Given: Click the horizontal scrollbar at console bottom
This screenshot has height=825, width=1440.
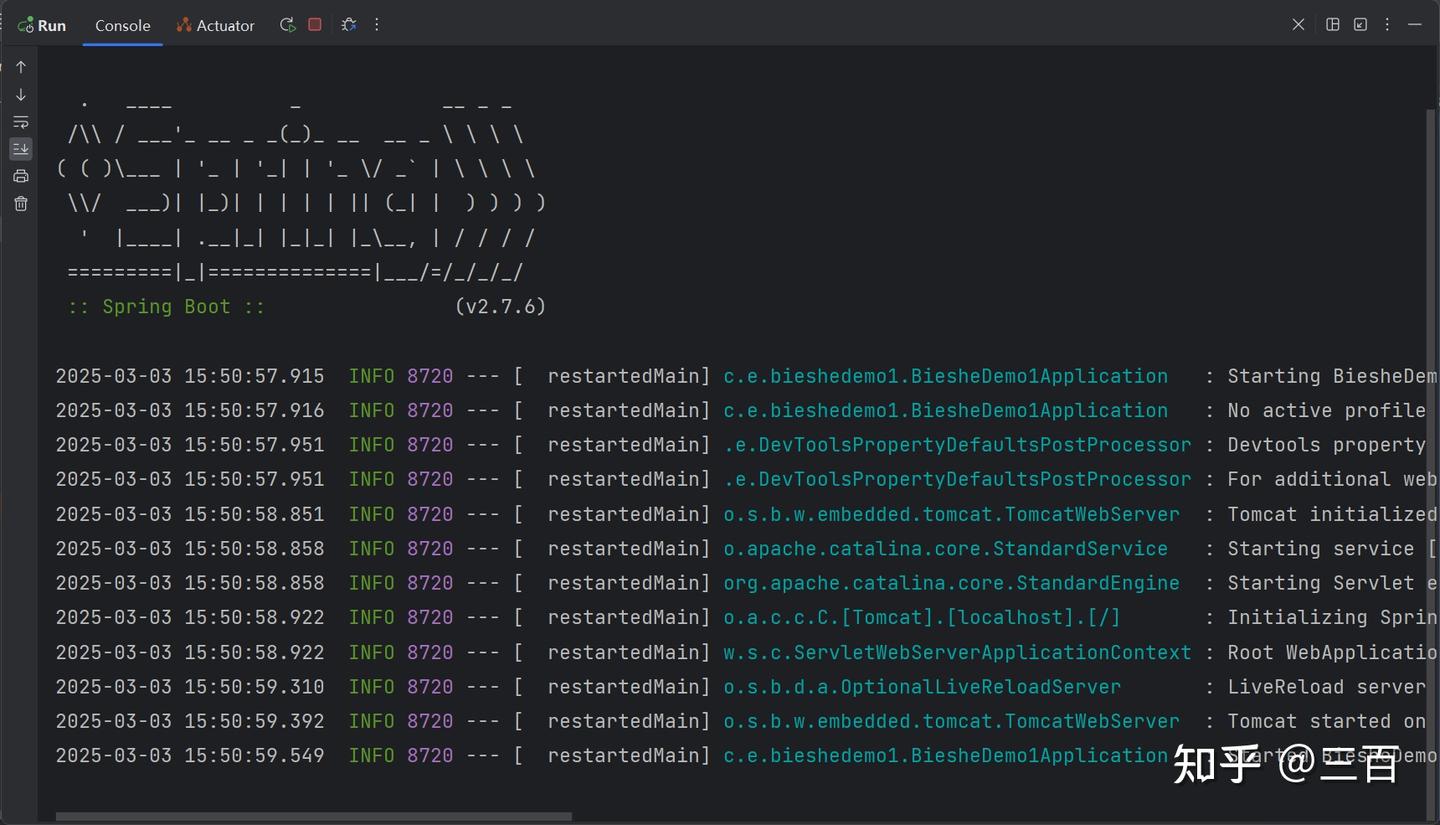Looking at the screenshot, I should click(313, 817).
